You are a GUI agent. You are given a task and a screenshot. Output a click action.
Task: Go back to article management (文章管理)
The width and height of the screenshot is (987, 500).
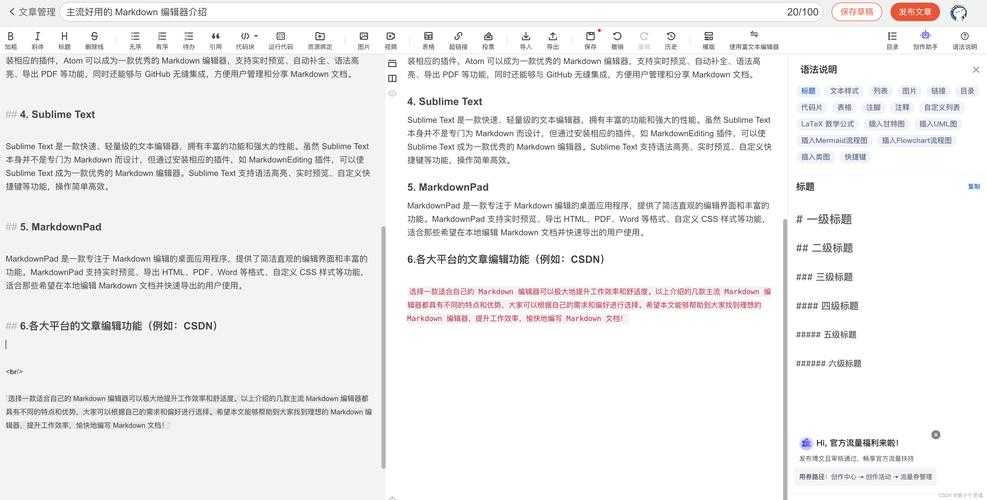(32, 12)
